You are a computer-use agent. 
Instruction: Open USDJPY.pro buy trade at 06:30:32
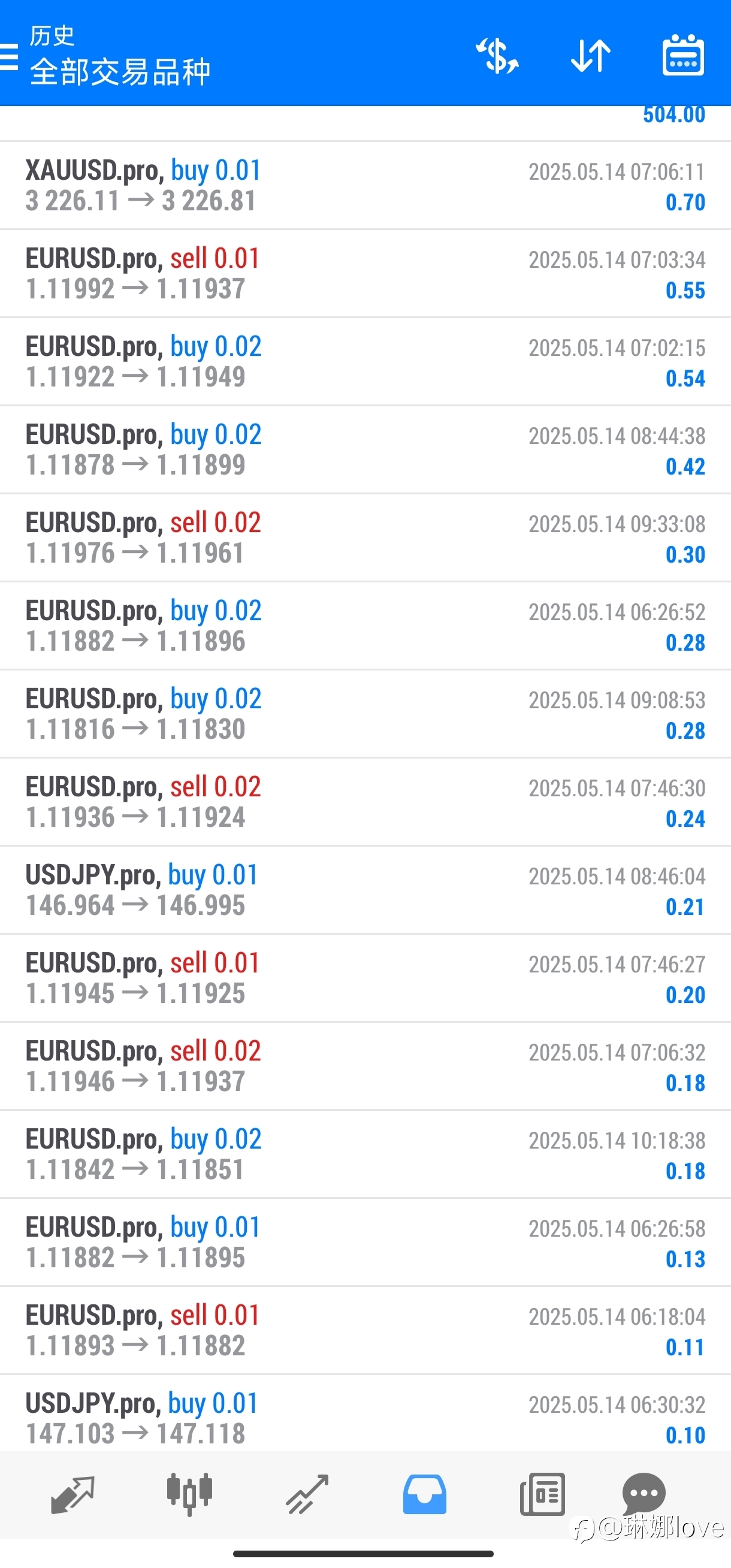click(x=365, y=1413)
